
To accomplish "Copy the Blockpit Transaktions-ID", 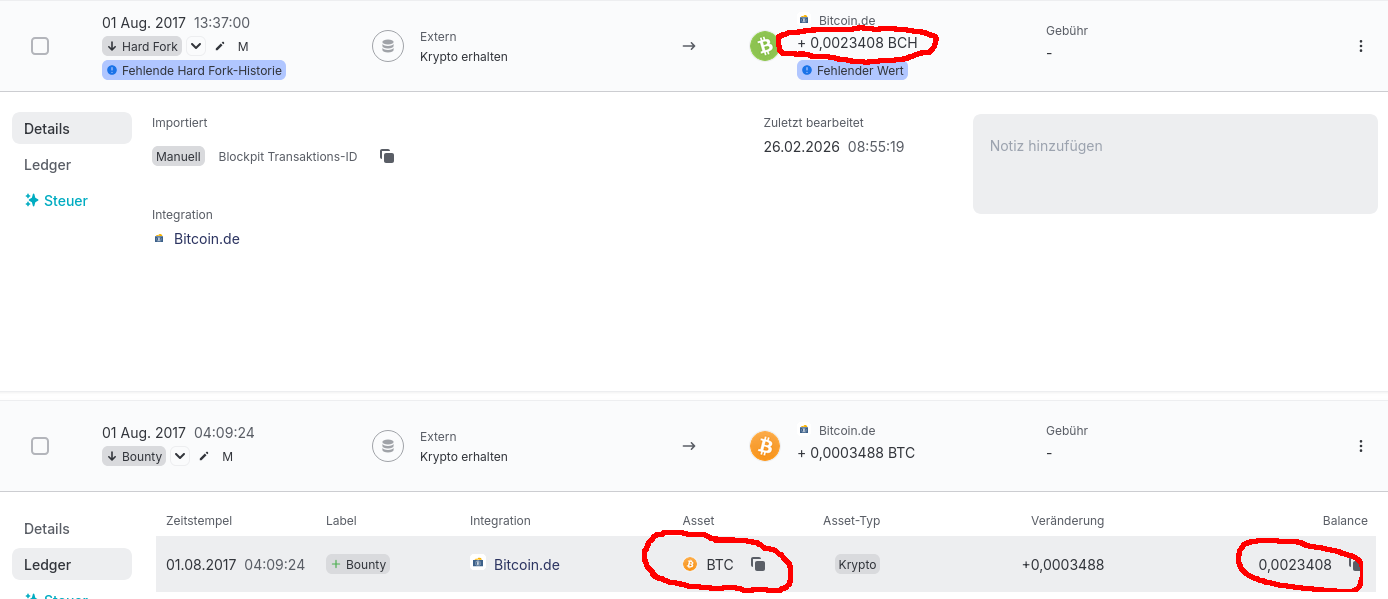I will click(x=387, y=156).
